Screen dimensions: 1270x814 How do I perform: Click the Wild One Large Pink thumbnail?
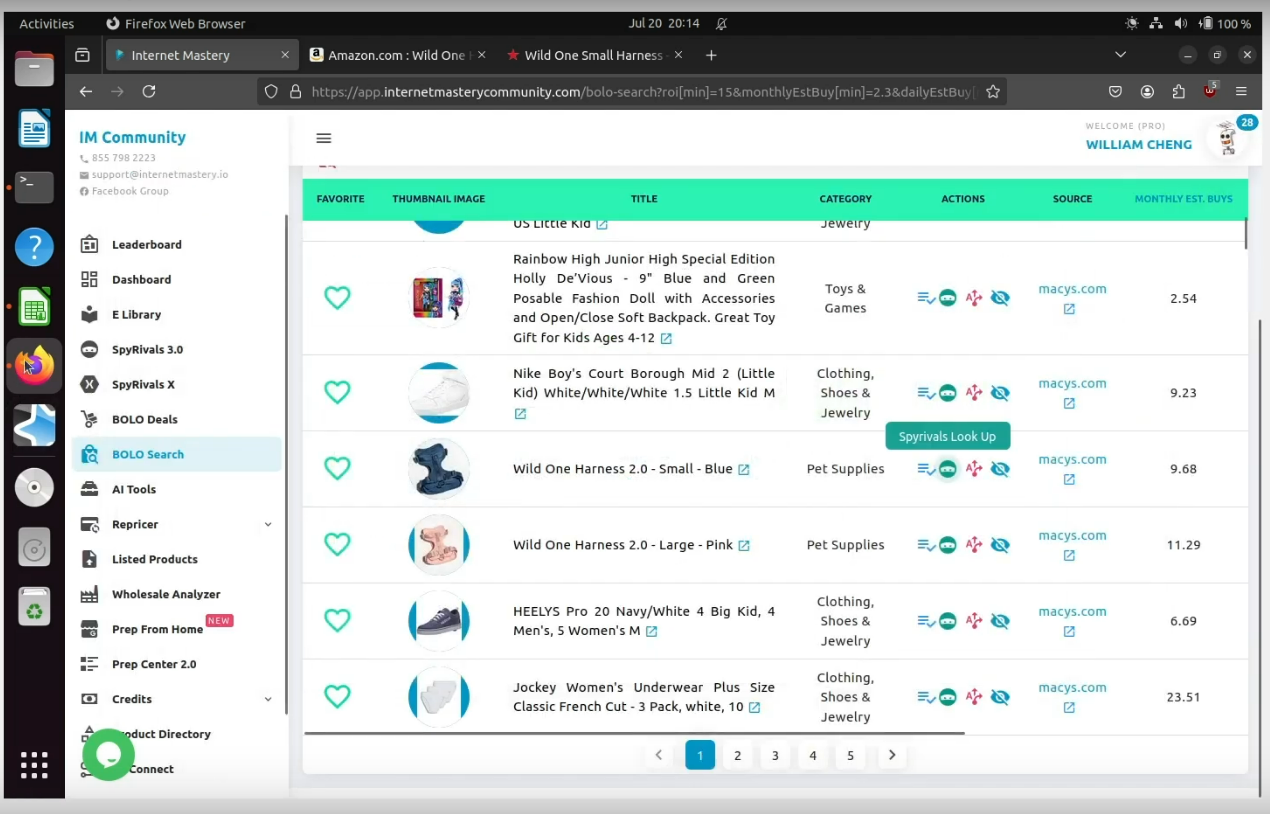(x=439, y=545)
